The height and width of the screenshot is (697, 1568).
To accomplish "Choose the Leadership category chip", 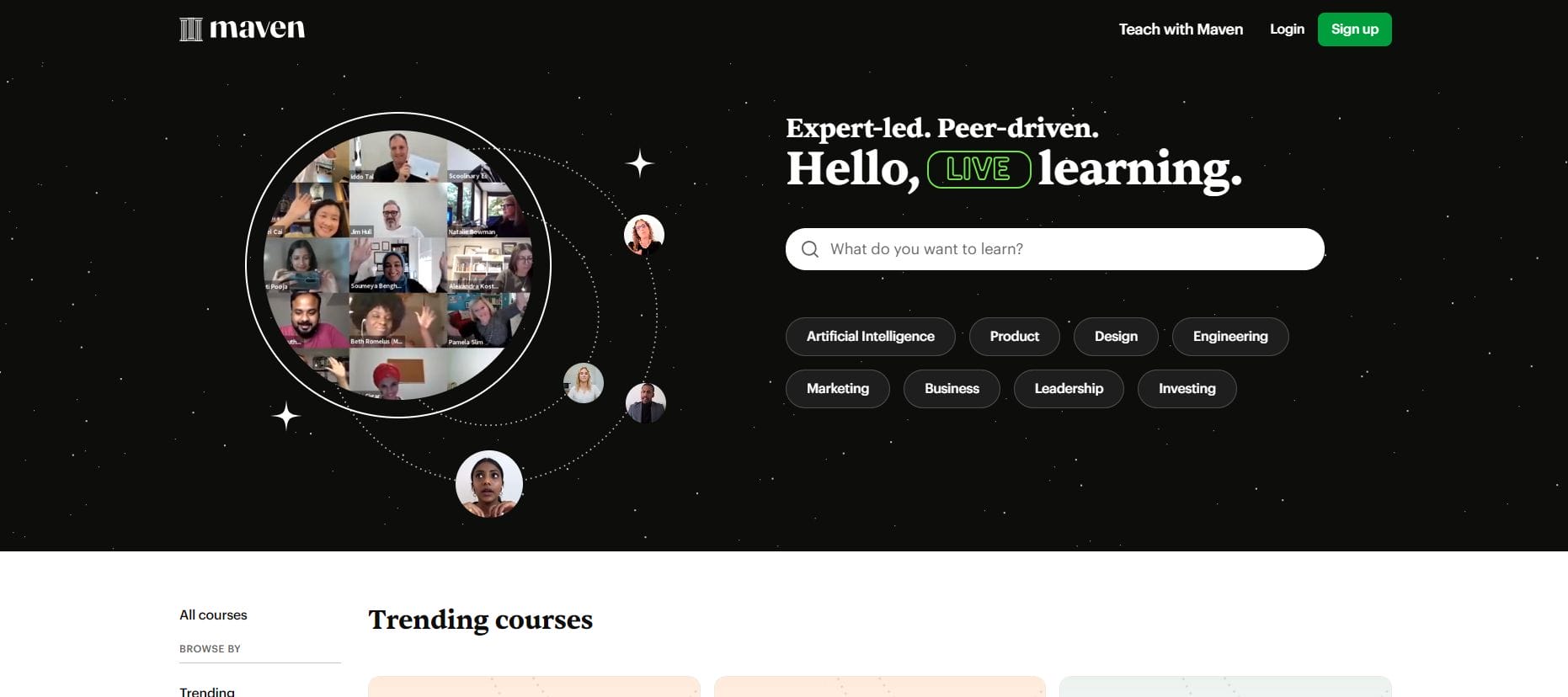I will (1069, 389).
